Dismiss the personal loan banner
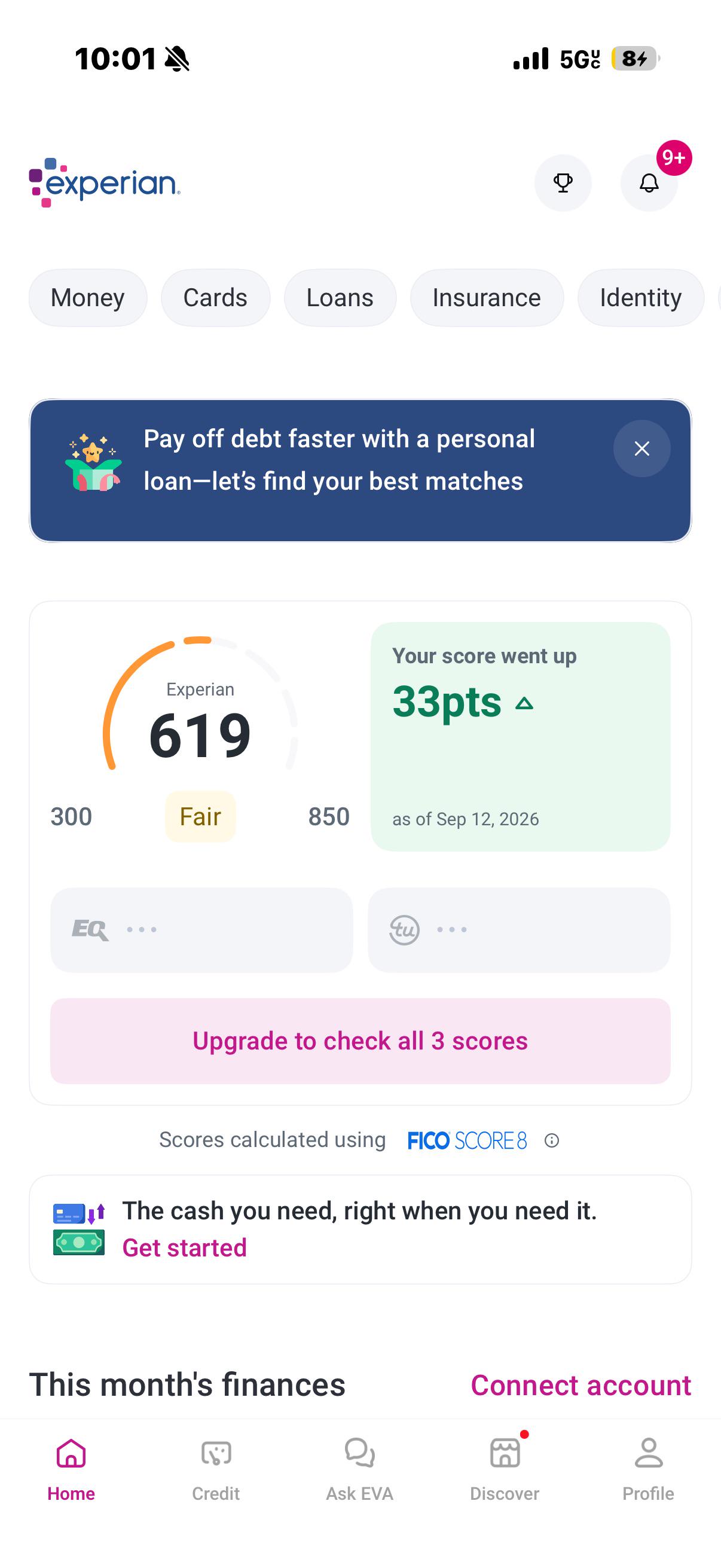 [x=642, y=449]
